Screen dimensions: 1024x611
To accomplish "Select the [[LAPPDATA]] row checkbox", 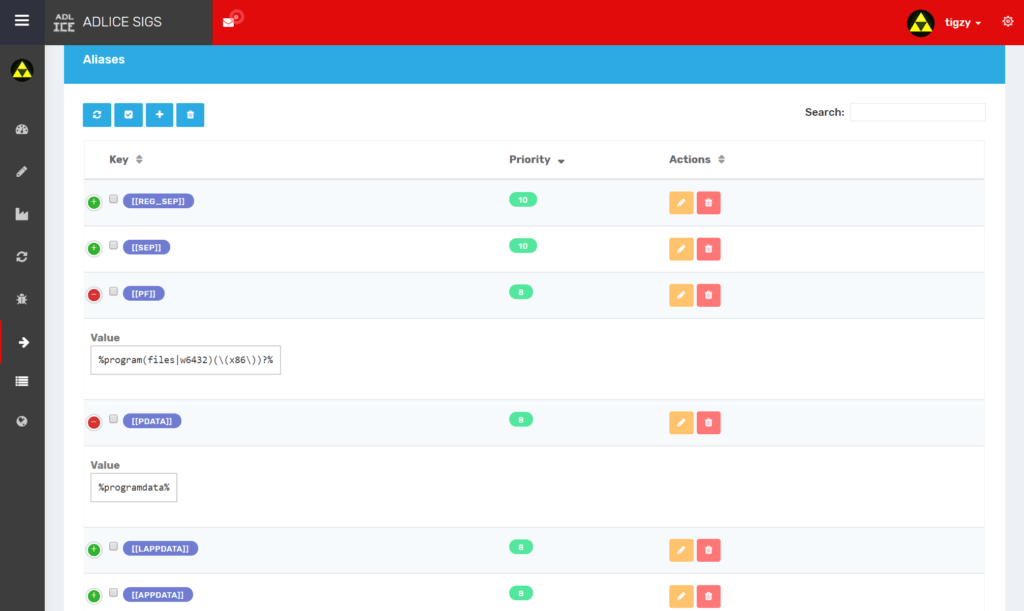I will [x=114, y=546].
